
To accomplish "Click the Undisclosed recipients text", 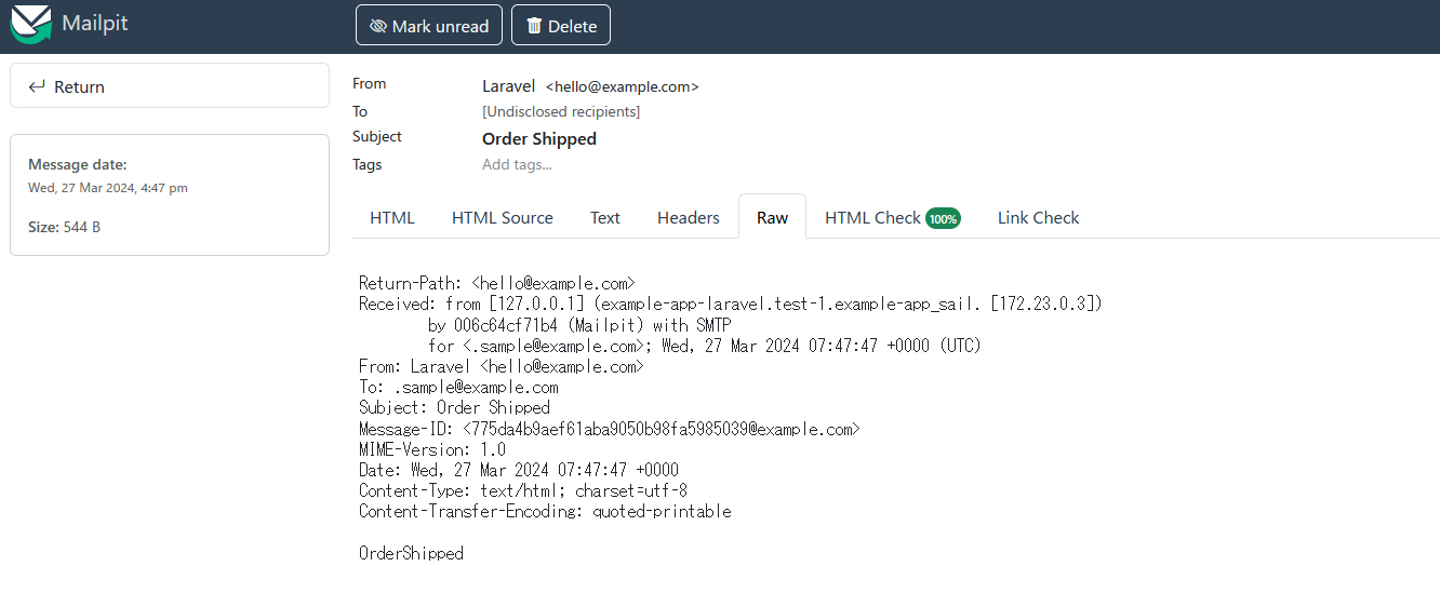I will (x=561, y=112).
